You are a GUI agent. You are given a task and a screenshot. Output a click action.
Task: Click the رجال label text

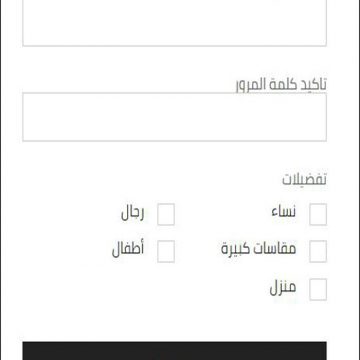point(132,213)
